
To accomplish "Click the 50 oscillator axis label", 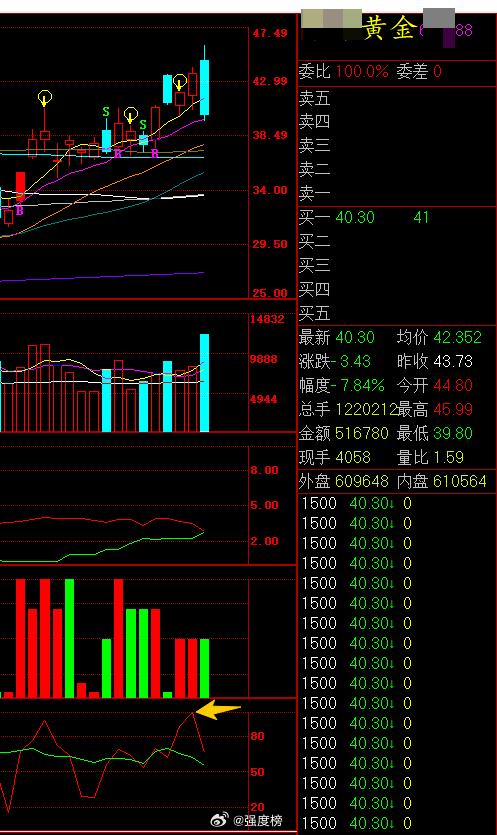I will (x=257, y=772).
